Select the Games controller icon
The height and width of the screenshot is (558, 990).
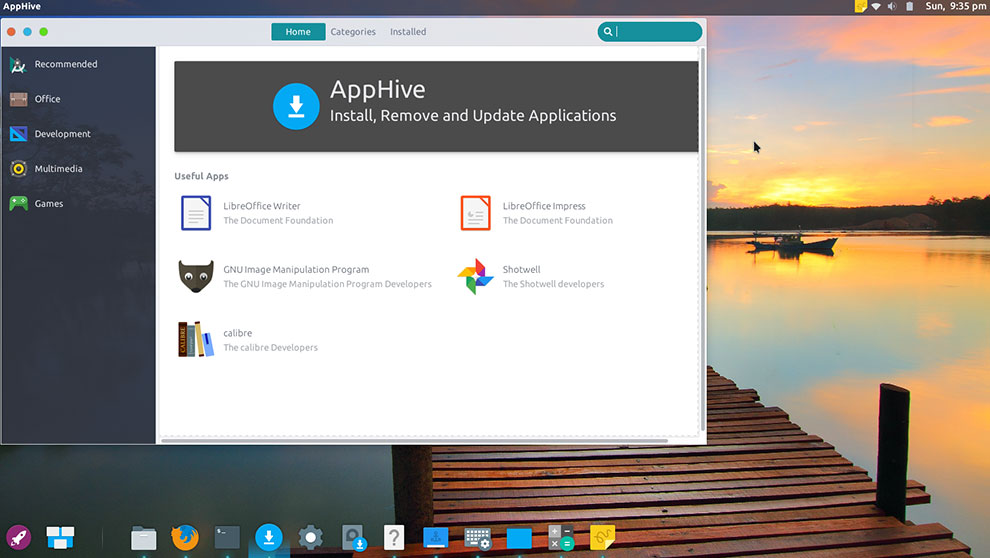click(18, 203)
